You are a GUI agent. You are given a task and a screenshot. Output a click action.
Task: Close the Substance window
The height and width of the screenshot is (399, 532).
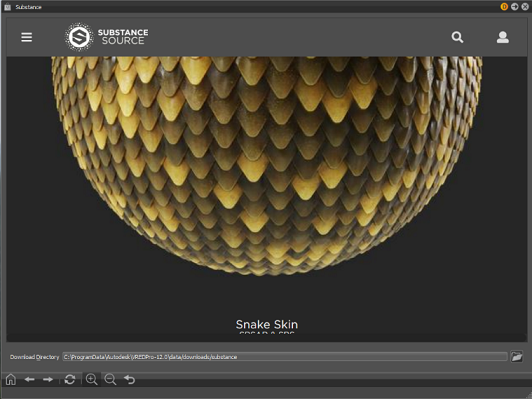pos(525,6)
